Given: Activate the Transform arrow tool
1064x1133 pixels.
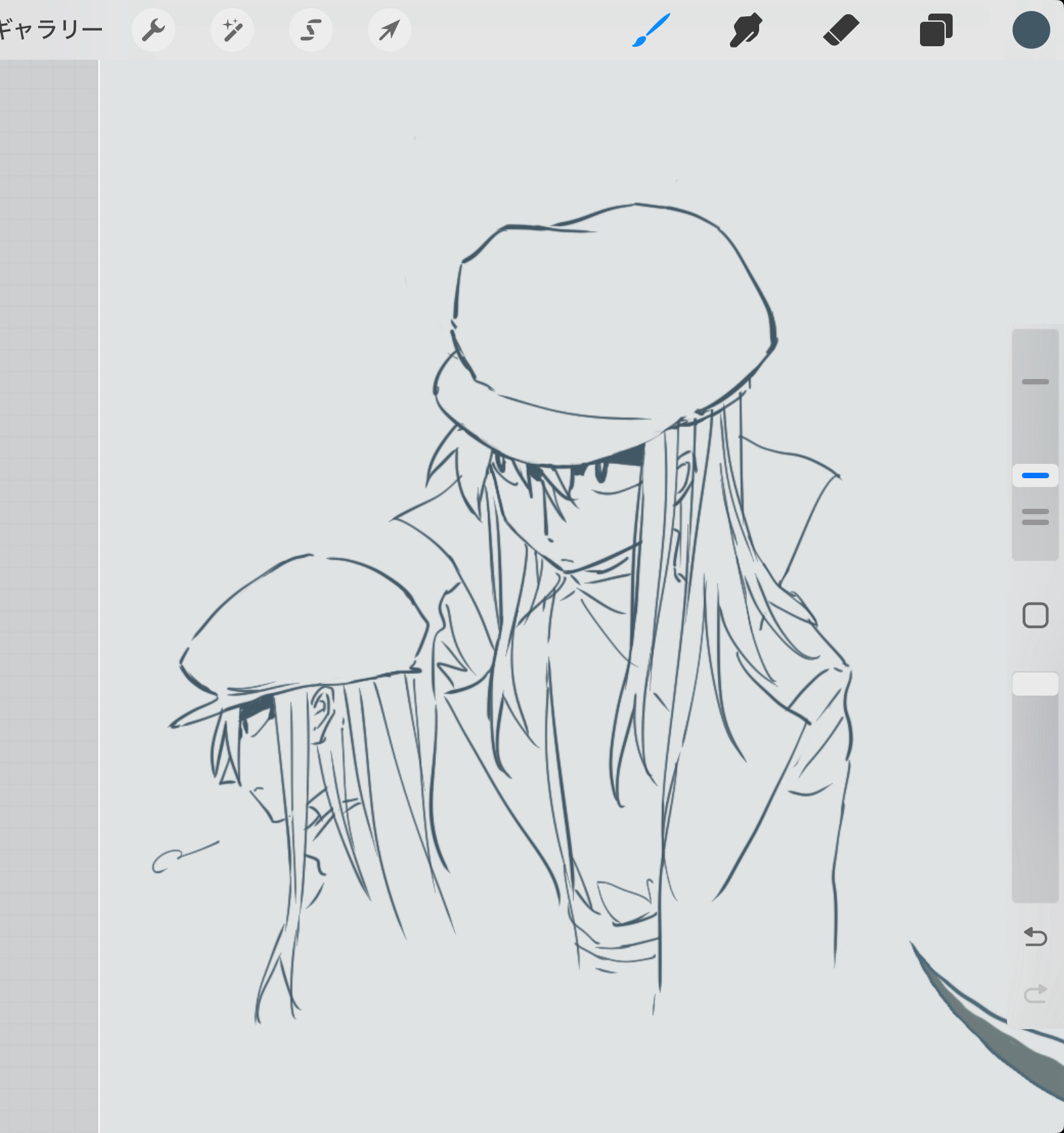Looking at the screenshot, I should point(390,30).
